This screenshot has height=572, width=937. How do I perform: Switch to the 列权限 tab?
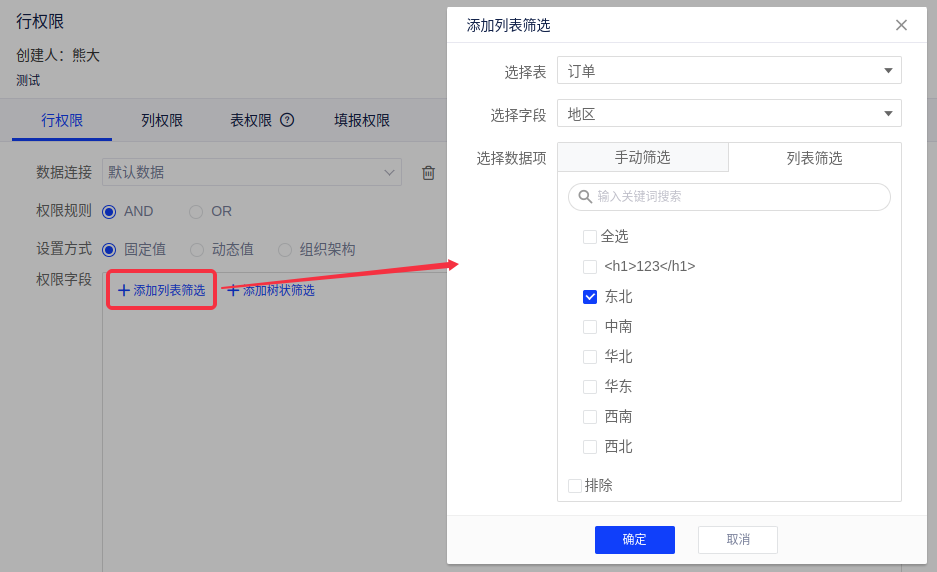(162, 120)
